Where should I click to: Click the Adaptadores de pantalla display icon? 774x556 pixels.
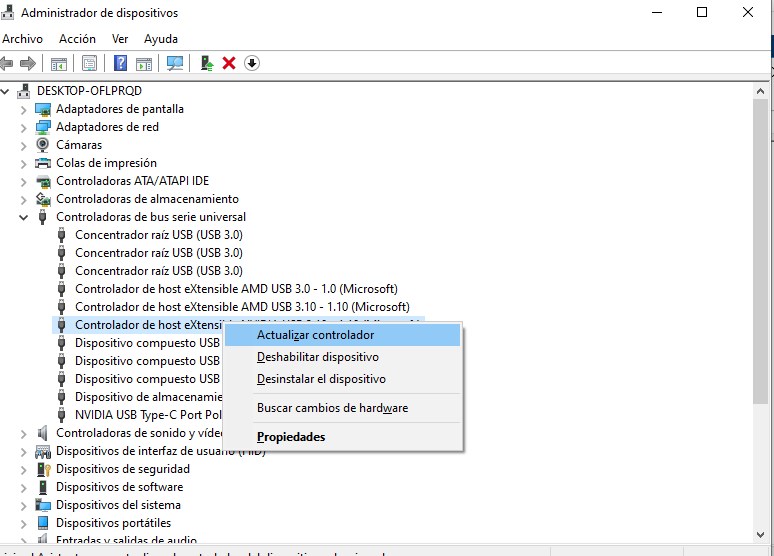(x=43, y=109)
